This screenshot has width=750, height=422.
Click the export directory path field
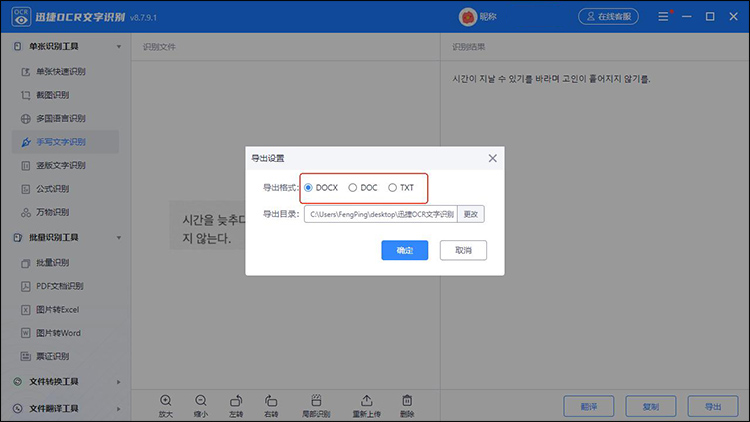point(381,214)
